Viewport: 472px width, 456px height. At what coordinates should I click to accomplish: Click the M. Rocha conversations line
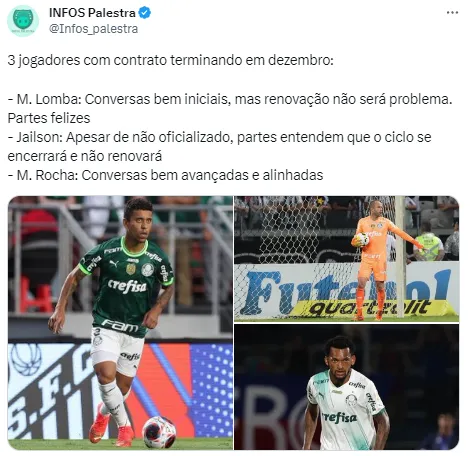click(165, 175)
